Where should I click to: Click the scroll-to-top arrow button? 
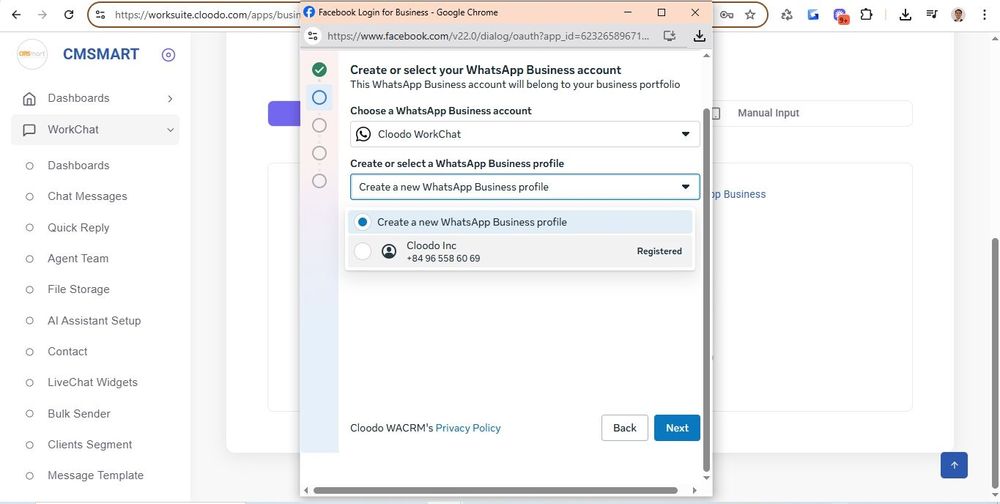[954, 465]
